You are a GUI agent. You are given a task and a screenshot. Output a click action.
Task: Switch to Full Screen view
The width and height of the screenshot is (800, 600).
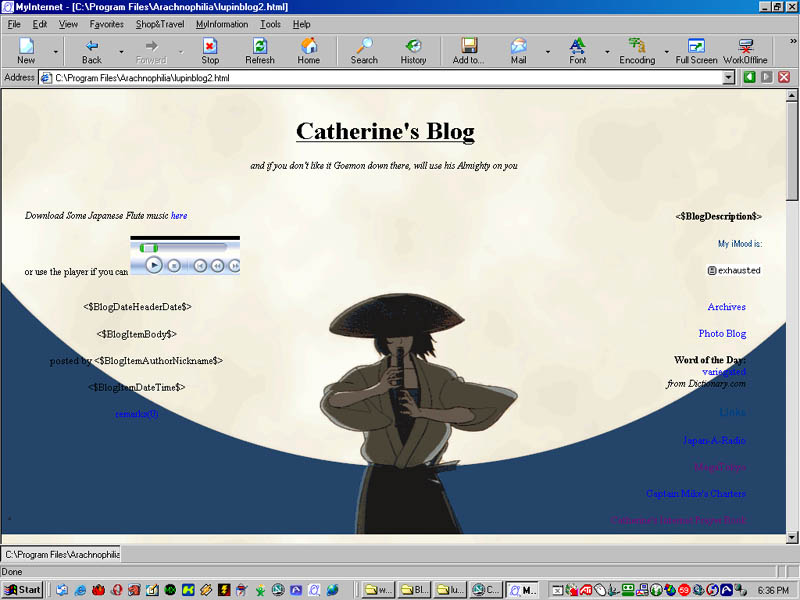click(696, 51)
